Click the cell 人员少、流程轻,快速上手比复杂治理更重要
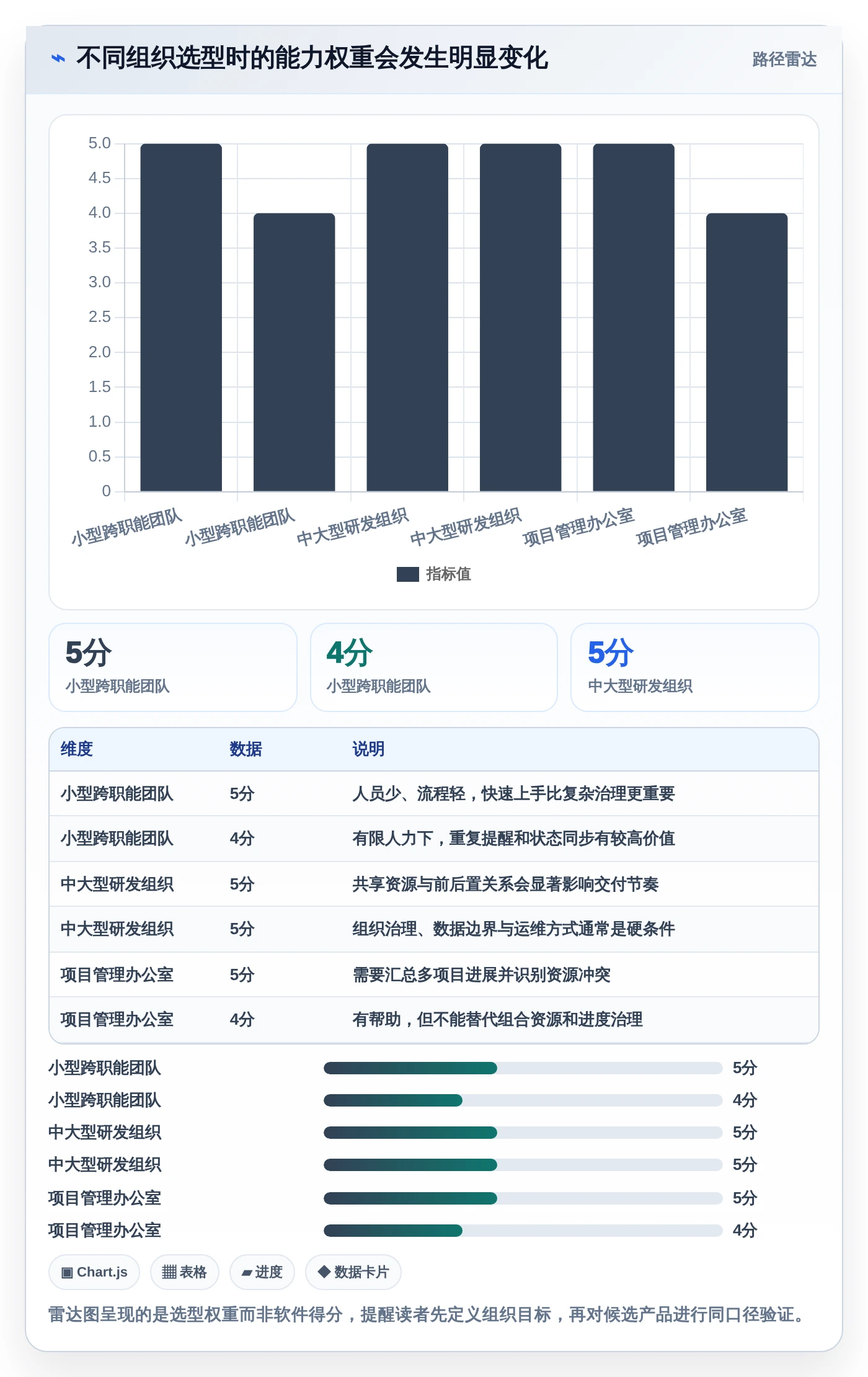This screenshot has height=1377, width=868. (x=513, y=794)
